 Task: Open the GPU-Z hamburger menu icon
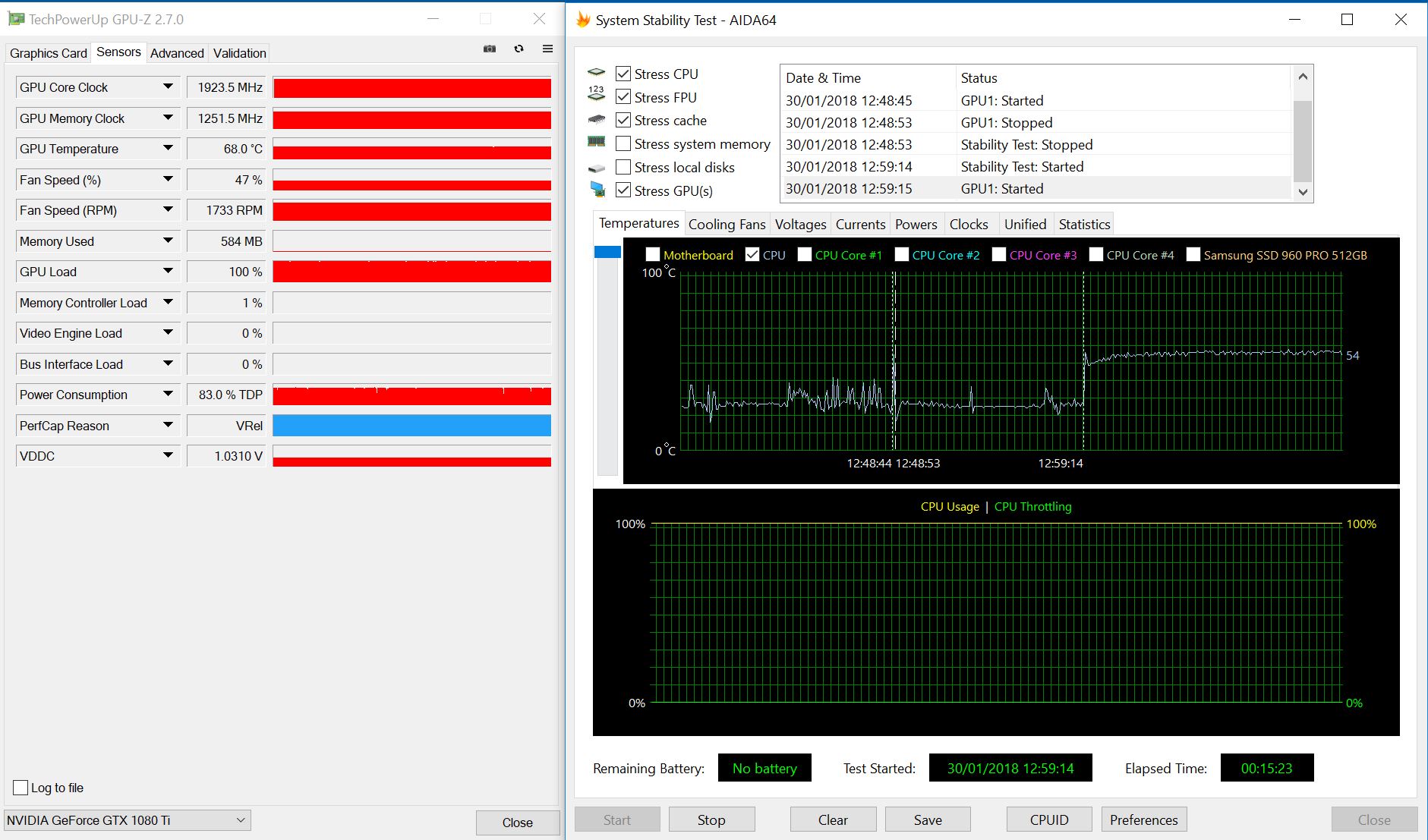pyautogui.click(x=547, y=49)
